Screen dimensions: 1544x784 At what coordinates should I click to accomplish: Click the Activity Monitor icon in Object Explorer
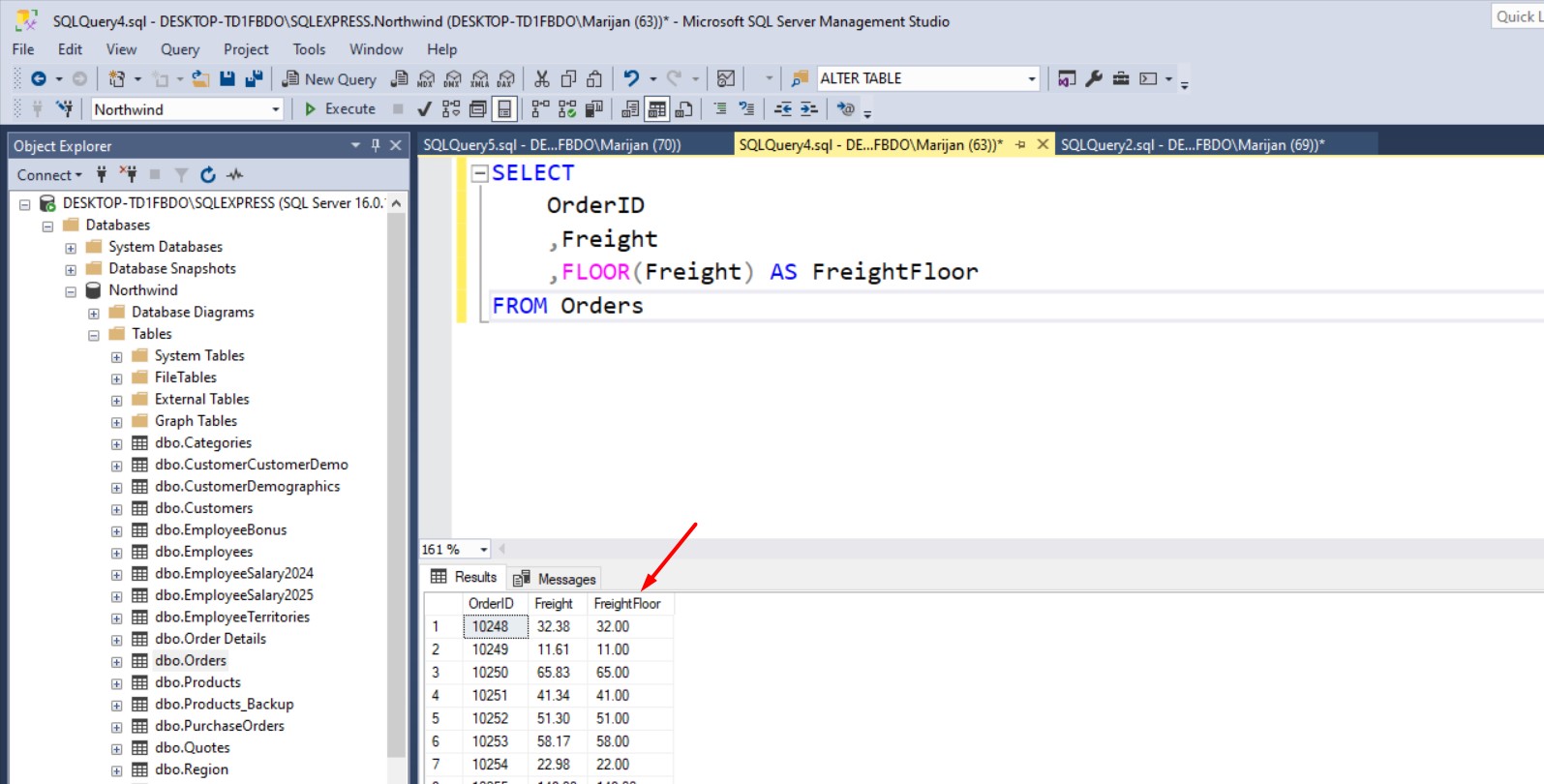pos(235,175)
